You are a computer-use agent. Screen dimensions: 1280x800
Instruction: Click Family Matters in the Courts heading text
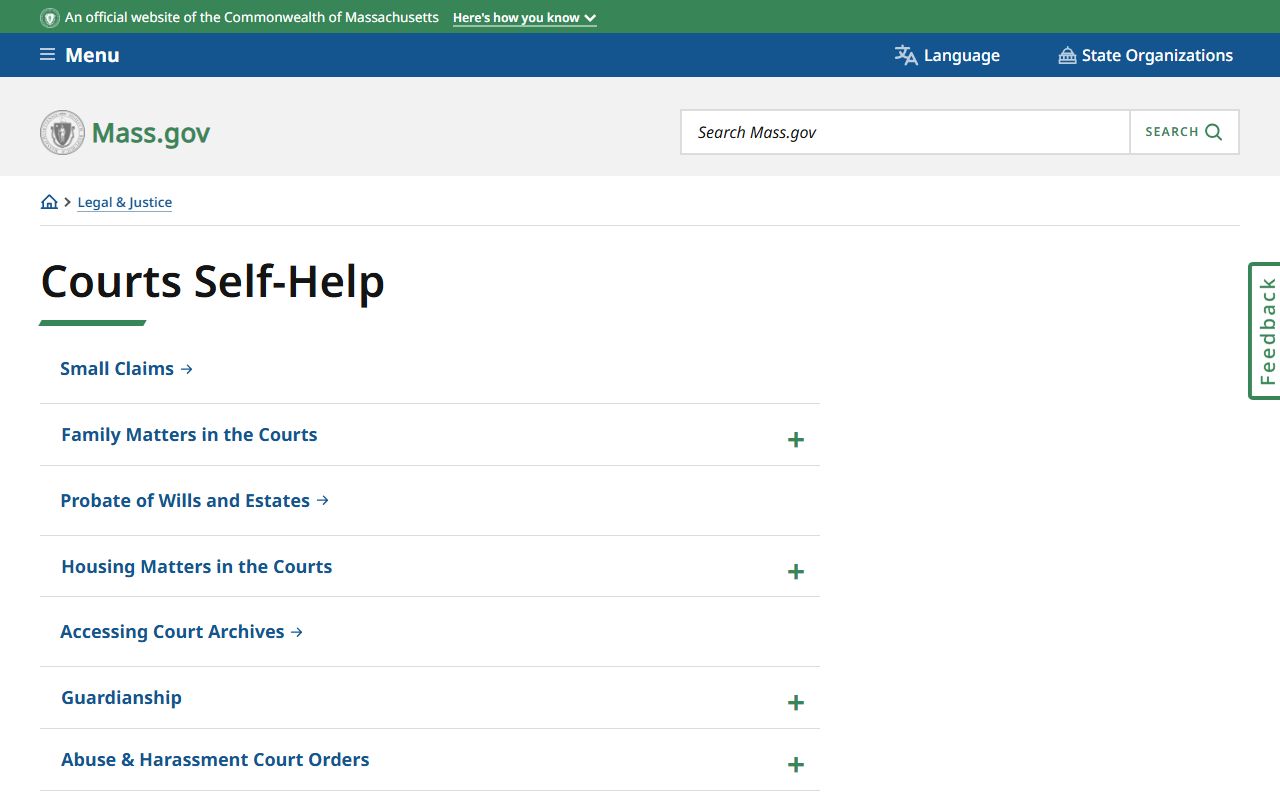pyautogui.click(x=189, y=435)
